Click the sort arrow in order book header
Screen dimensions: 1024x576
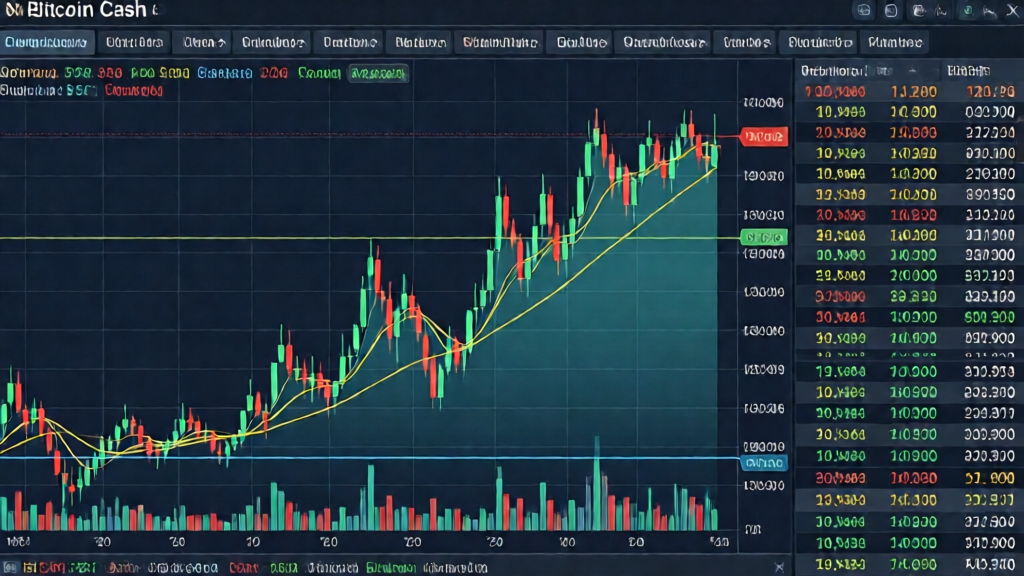911,72
